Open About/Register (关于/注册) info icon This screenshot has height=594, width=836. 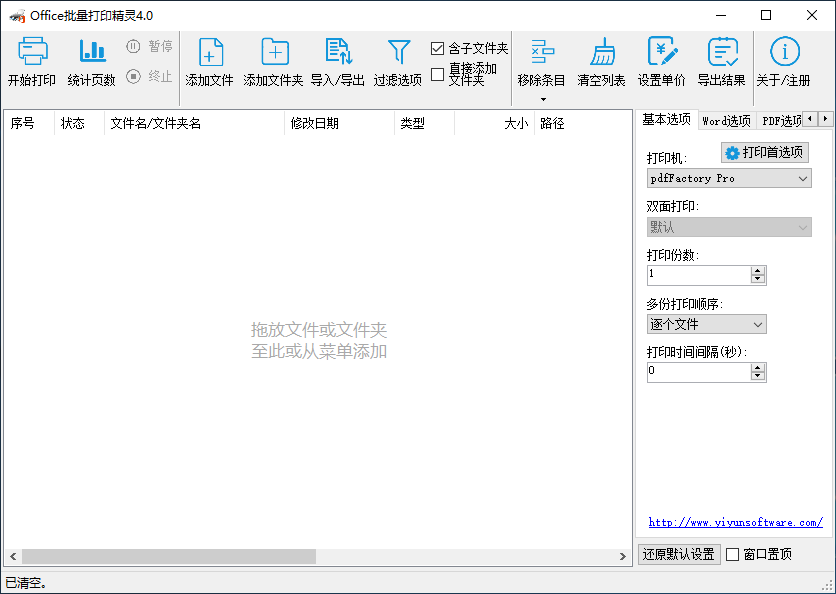coord(785,51)
